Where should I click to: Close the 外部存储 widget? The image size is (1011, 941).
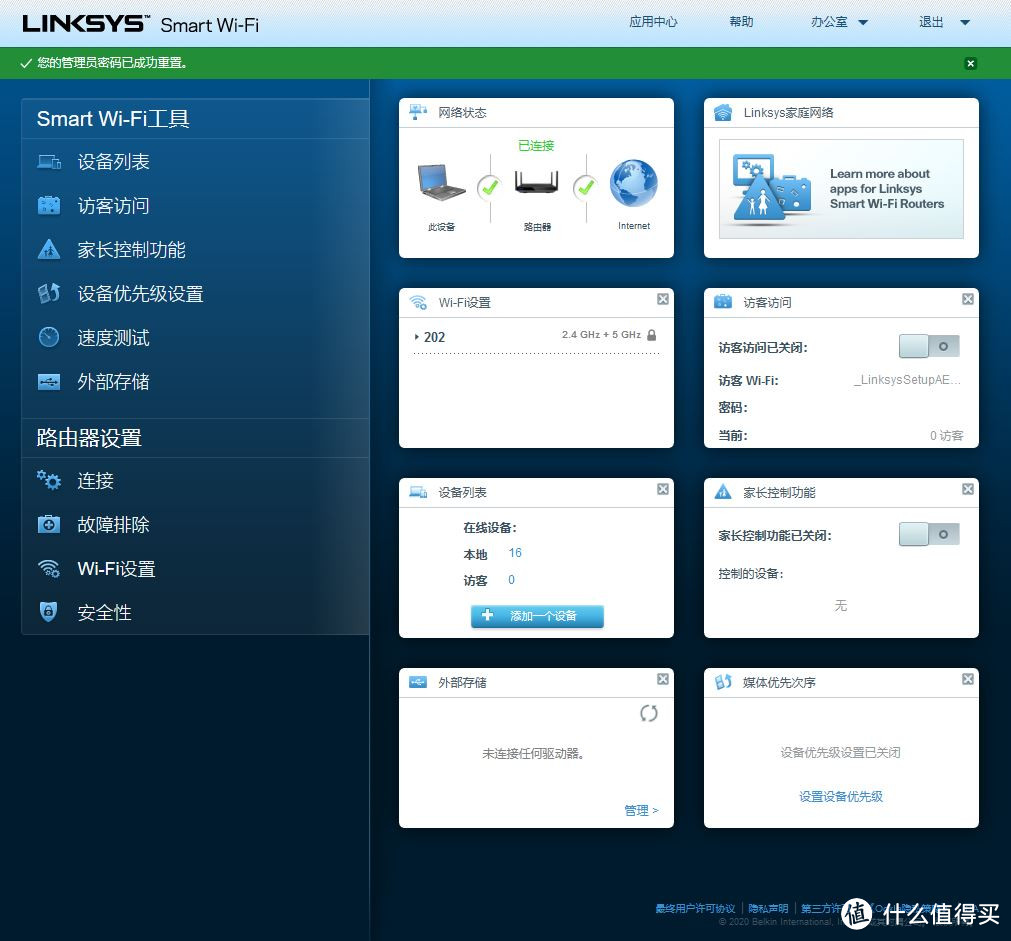coord(663,679)
